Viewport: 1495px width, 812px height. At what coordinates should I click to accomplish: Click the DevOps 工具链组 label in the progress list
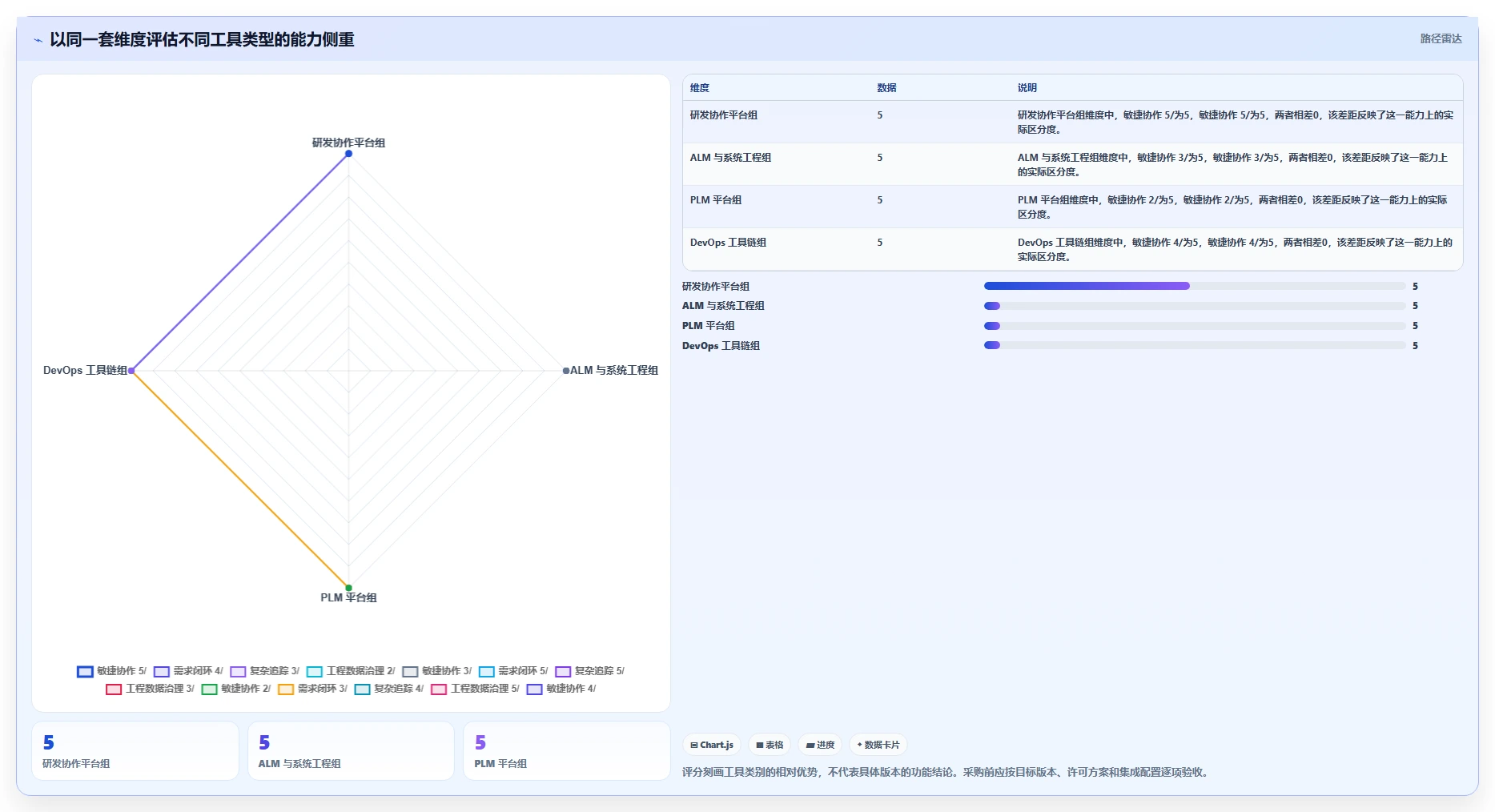coord(721,346)
